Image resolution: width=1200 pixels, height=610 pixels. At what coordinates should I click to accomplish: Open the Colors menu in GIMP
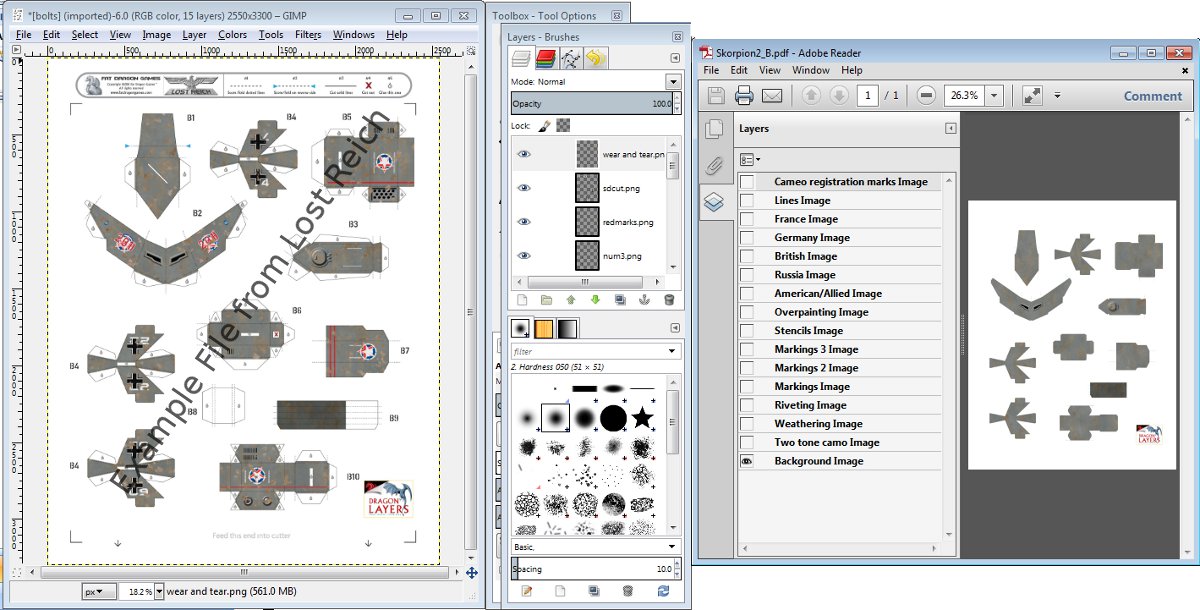tap(232, 35)
